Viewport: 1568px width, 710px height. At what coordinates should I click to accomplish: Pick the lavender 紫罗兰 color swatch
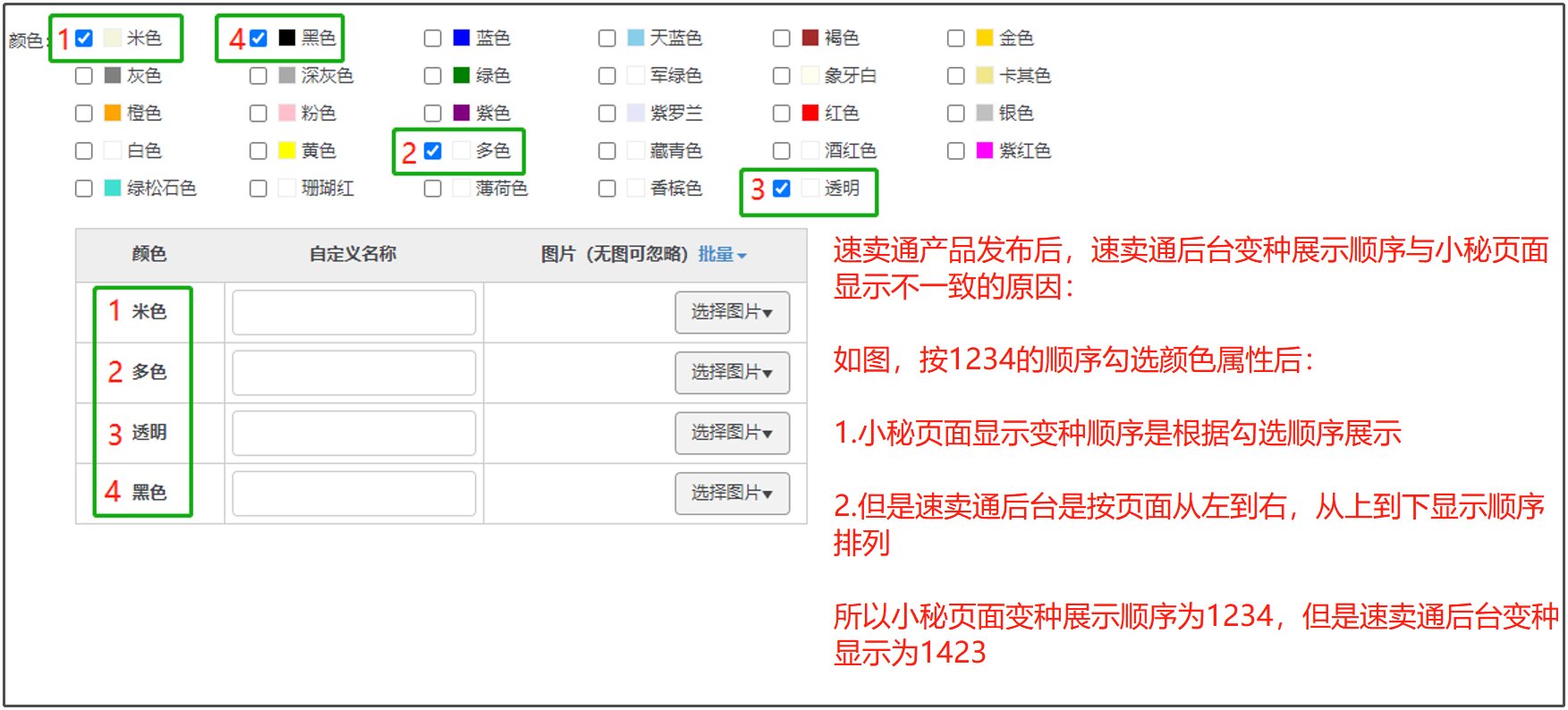pyautogui.click(x=636, y=113)
